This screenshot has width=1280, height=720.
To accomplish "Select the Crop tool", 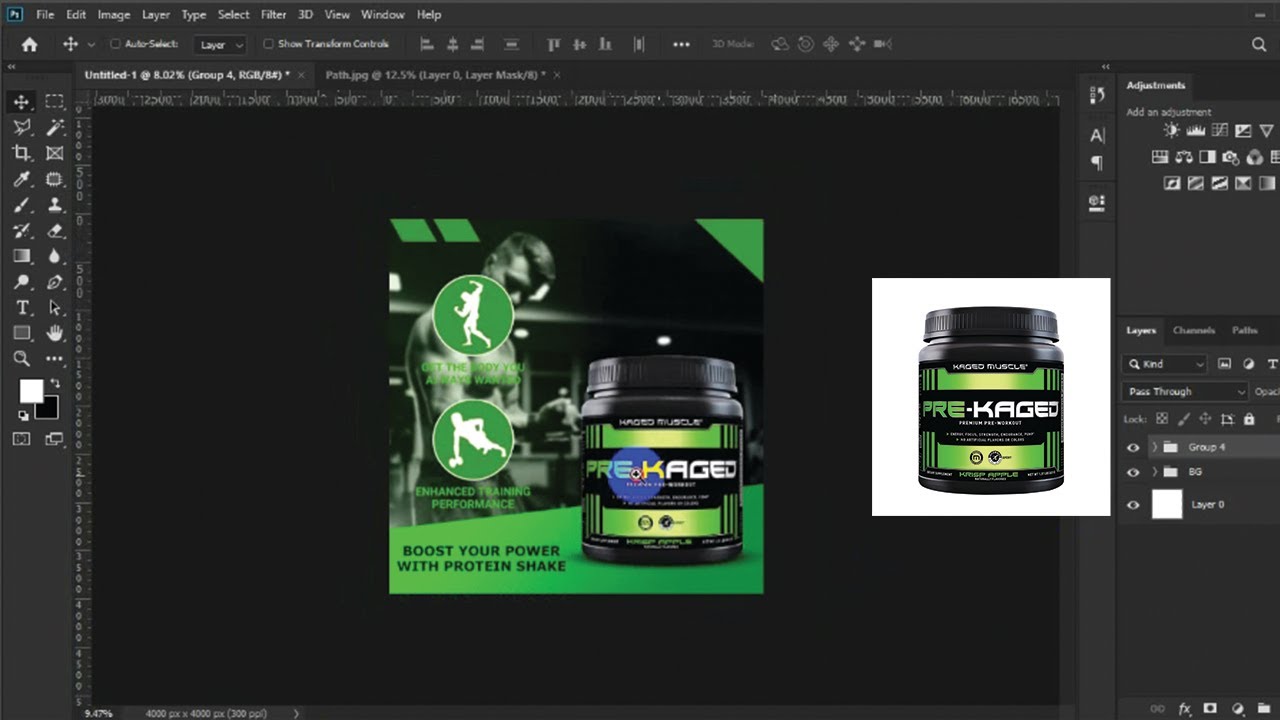I will pyautogui.click(x=21, y=153).
